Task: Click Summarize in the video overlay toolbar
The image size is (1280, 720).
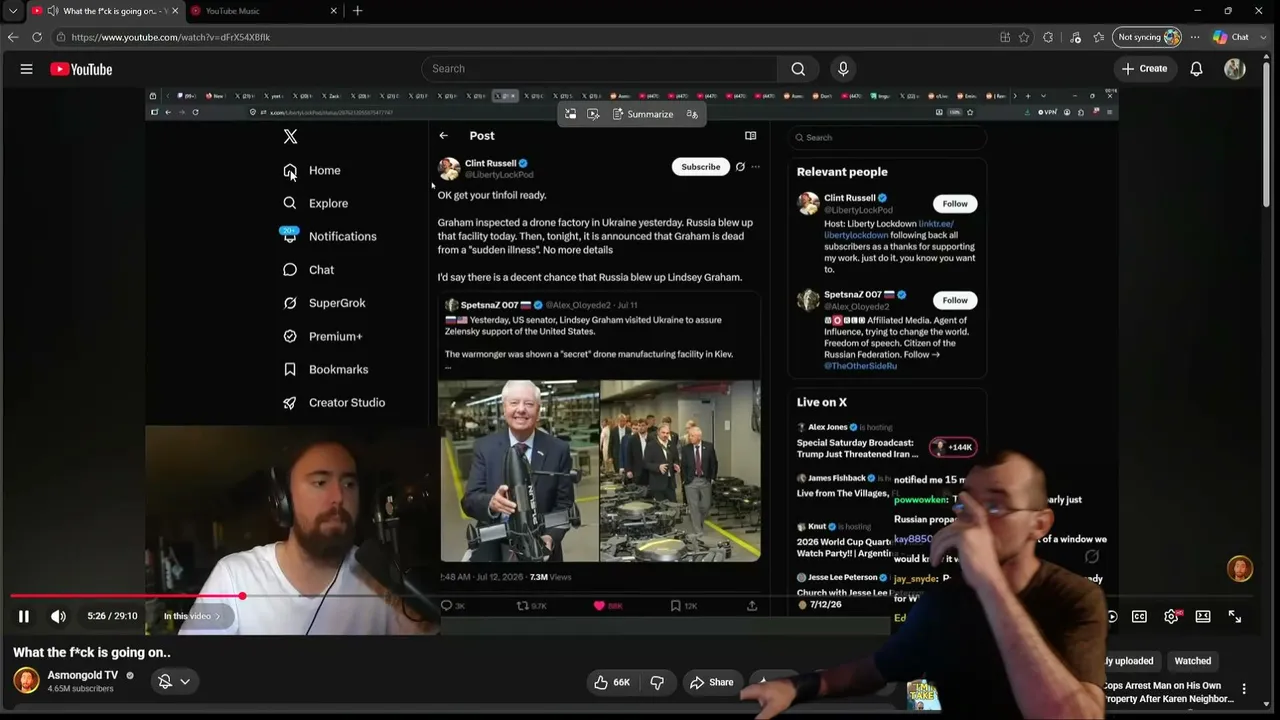Action: (x=642, y=114)
